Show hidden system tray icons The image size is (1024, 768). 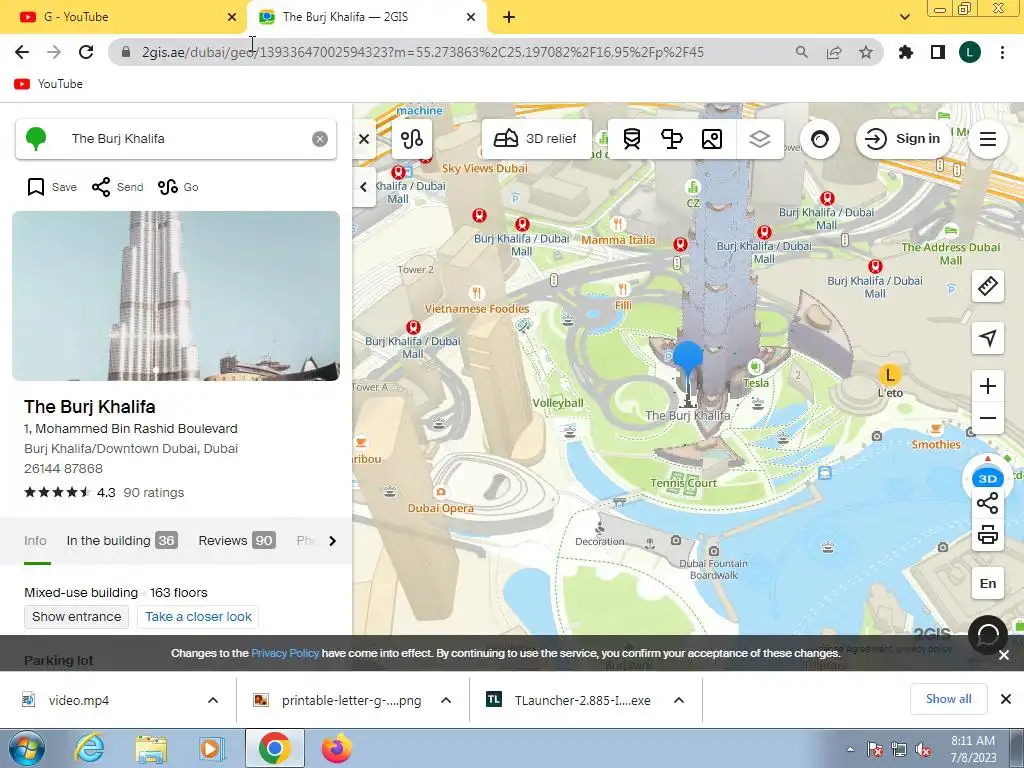tap(850, 749)
